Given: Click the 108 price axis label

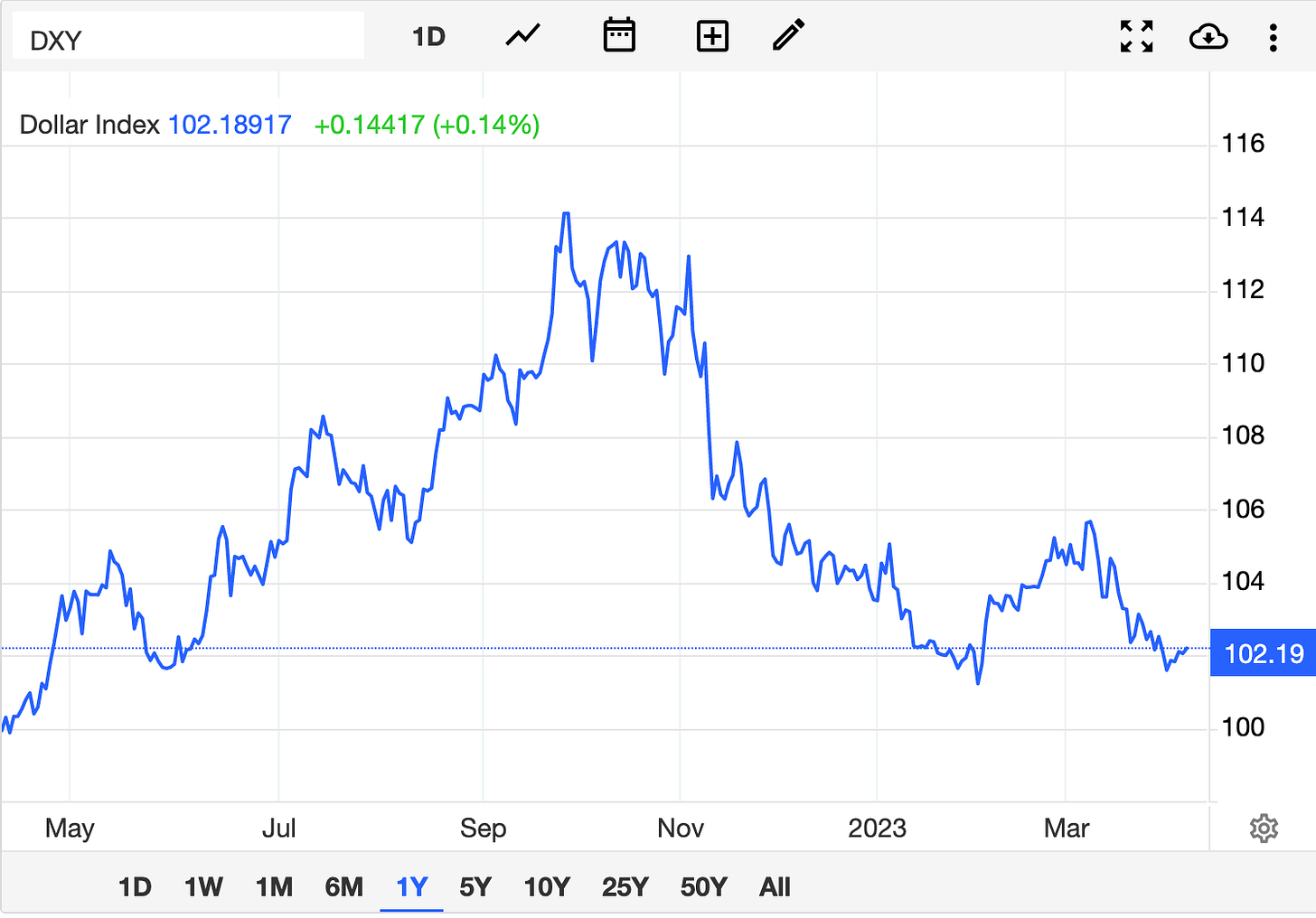Looking at the screenshot, I should tap(1243, 436).
